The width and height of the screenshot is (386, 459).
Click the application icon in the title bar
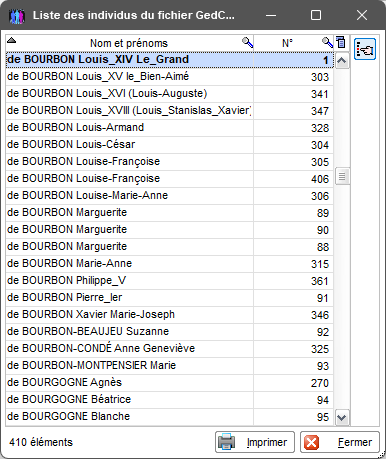click(x=17, y=16)
